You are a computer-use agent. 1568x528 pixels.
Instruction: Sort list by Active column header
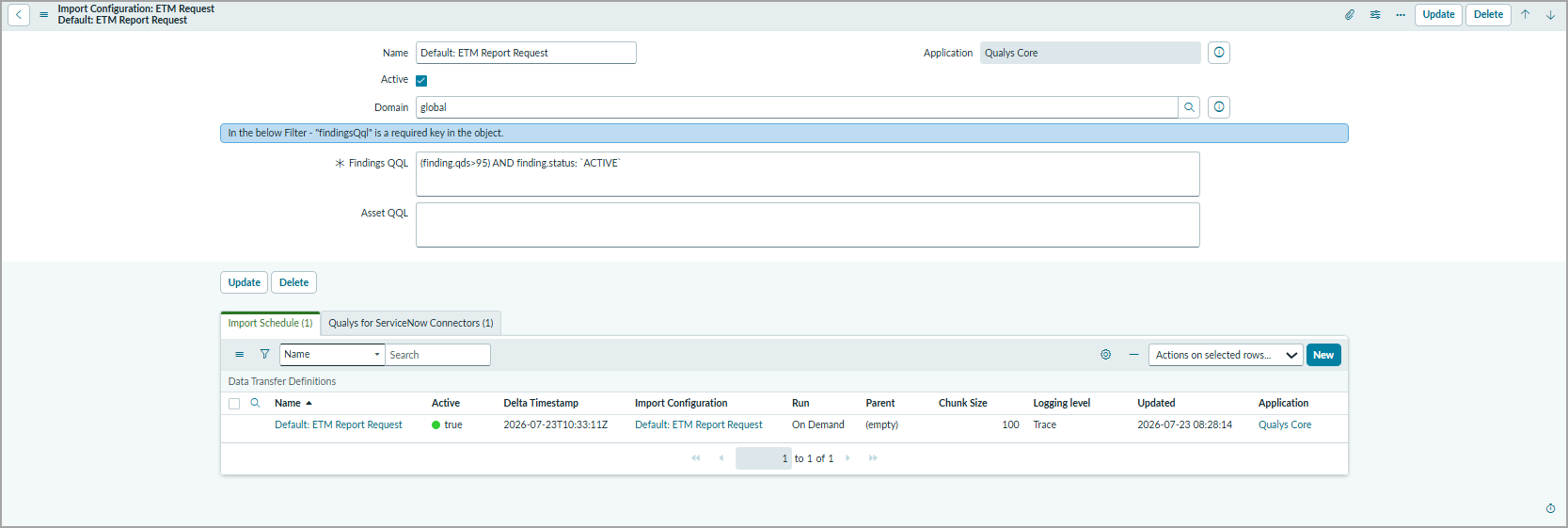pyautogui.click(x=446, y=403)
